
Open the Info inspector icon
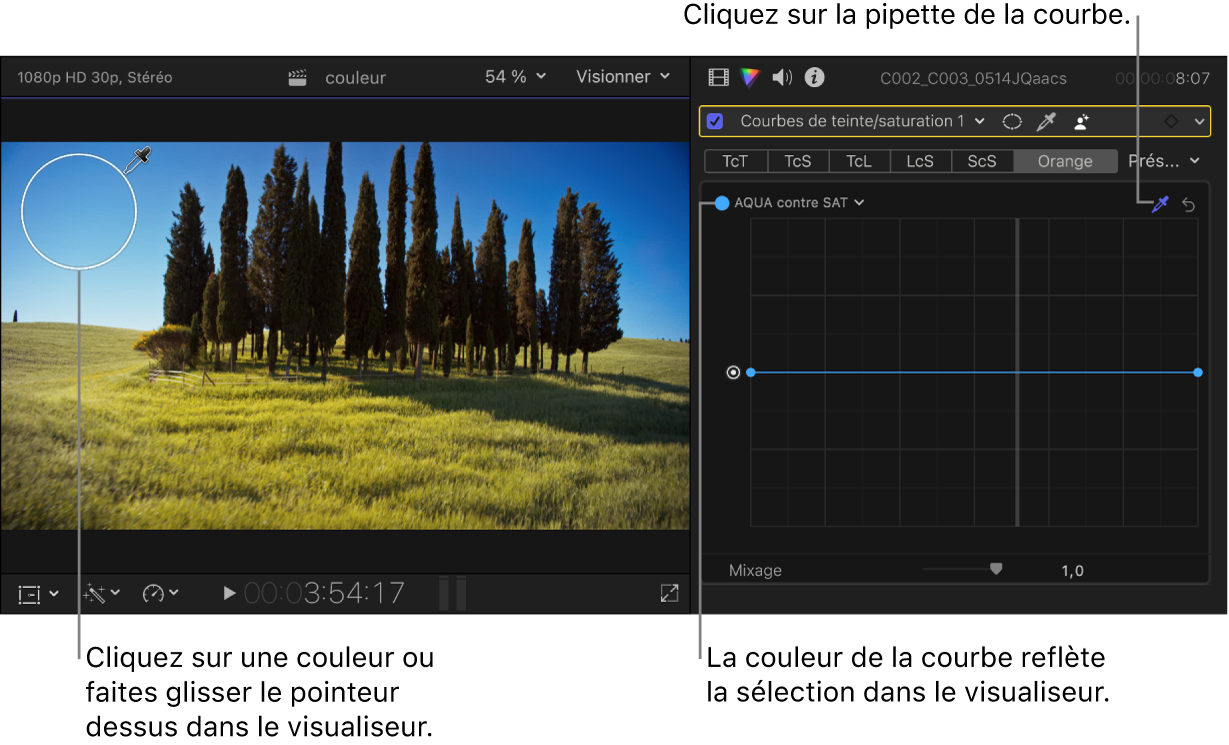pos(815,77)
